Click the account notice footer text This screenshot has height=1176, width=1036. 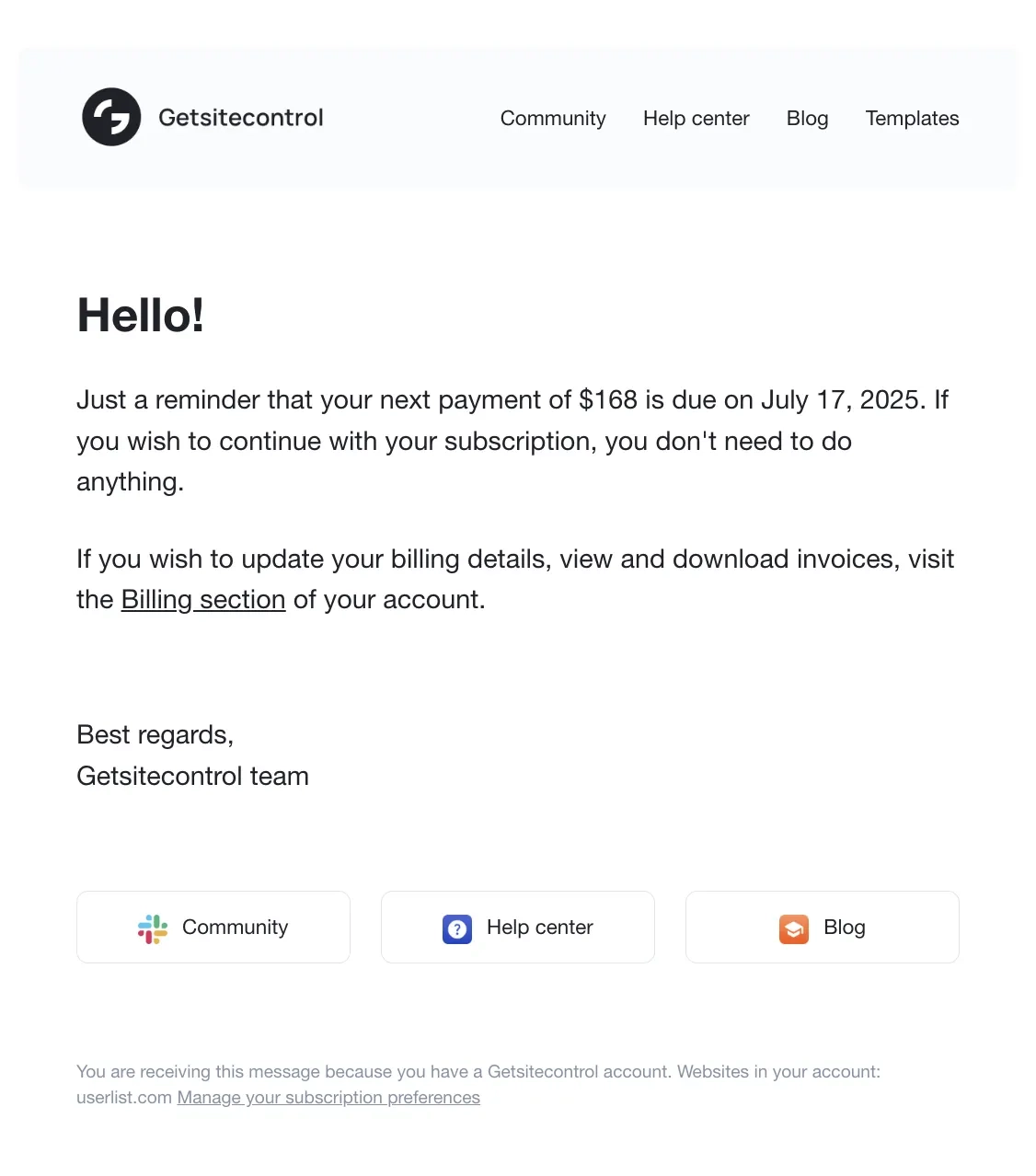[478, 1071]
